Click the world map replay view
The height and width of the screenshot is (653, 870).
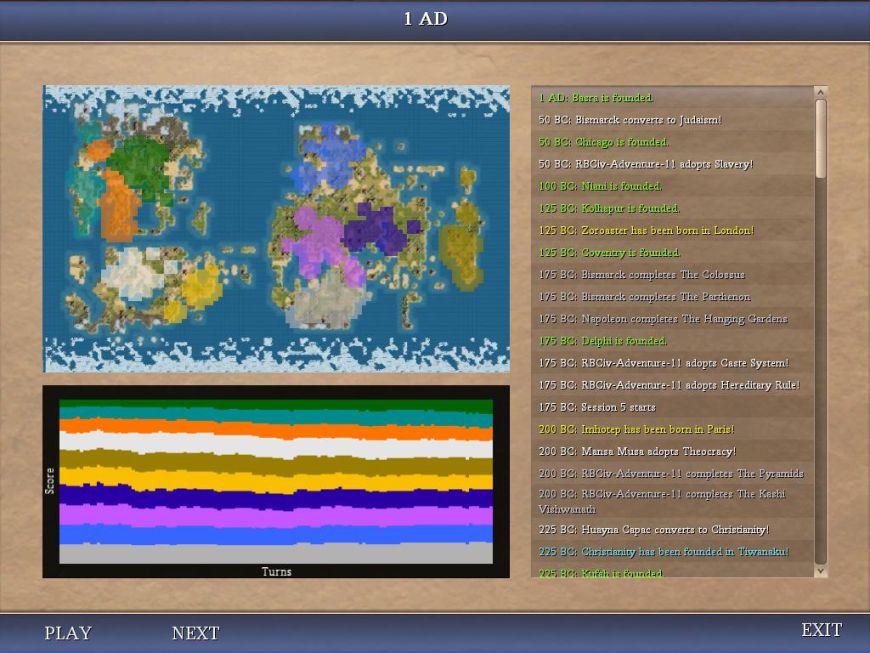(276, 229)
